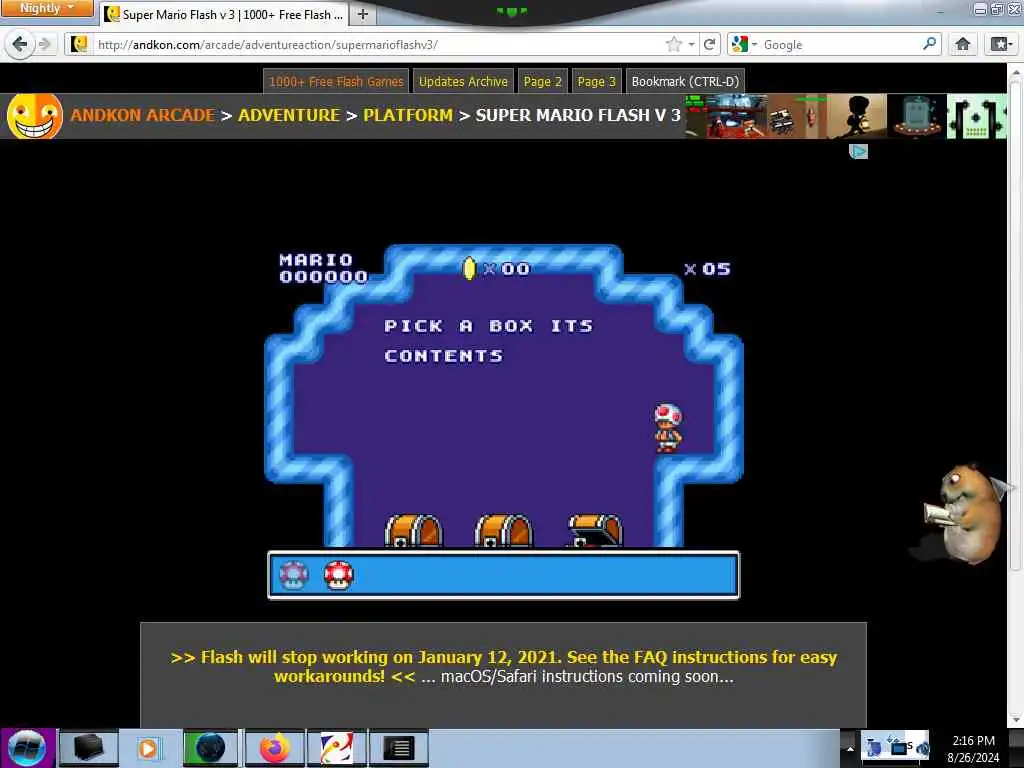Open the black cube taskbar app
The width and height of the screenshot is (1024, 768).
(x=88, y=748)
